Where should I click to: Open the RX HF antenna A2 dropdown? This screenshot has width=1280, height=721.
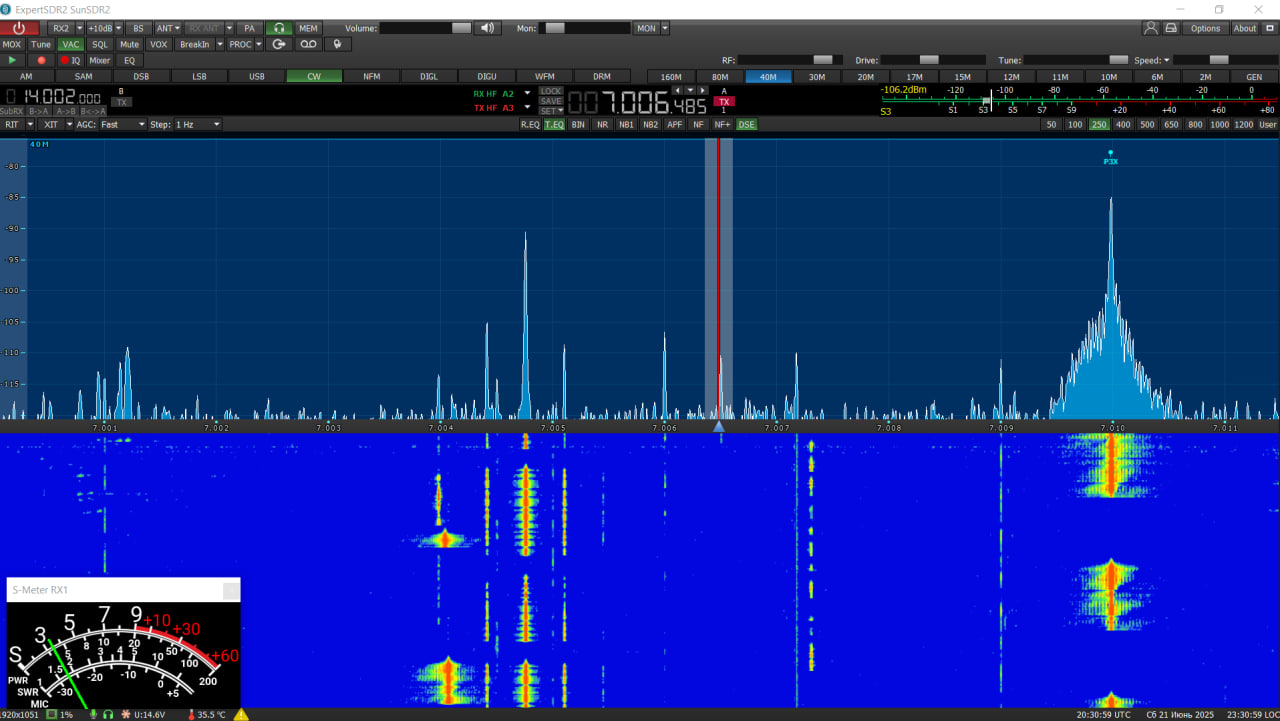527,93
